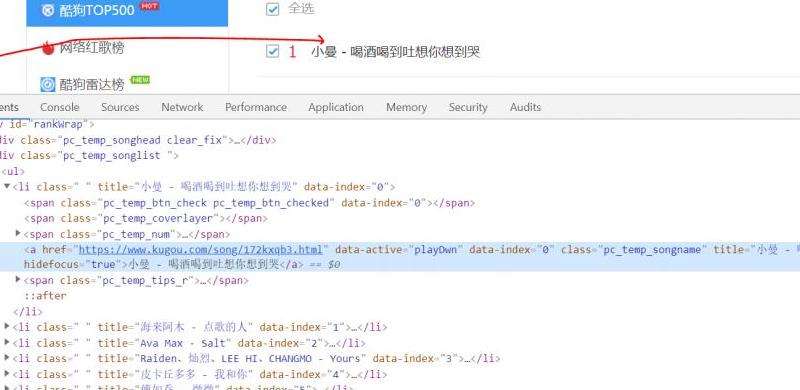Click the data-active="playDwn" attribute text
Image resolution: width=800 pixels, height=390 pixels.
(399, 249)
